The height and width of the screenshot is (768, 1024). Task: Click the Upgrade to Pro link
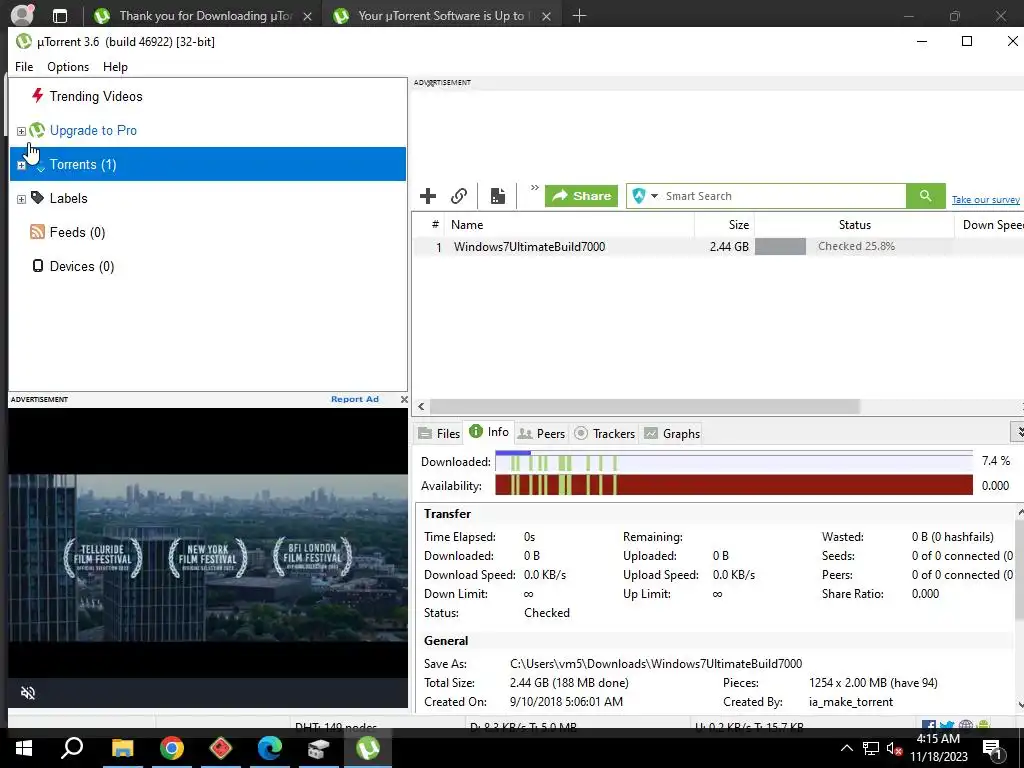pos(93,131)
